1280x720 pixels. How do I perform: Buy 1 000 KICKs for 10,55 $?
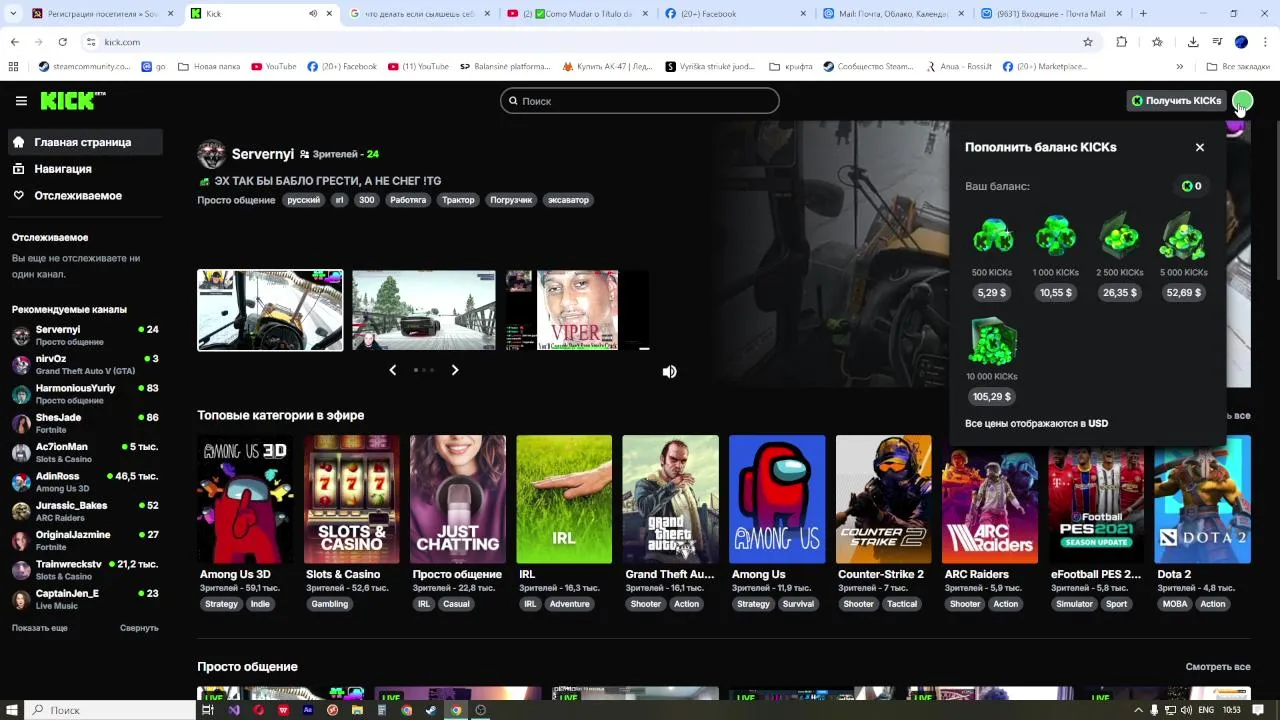click(1055, 293)
